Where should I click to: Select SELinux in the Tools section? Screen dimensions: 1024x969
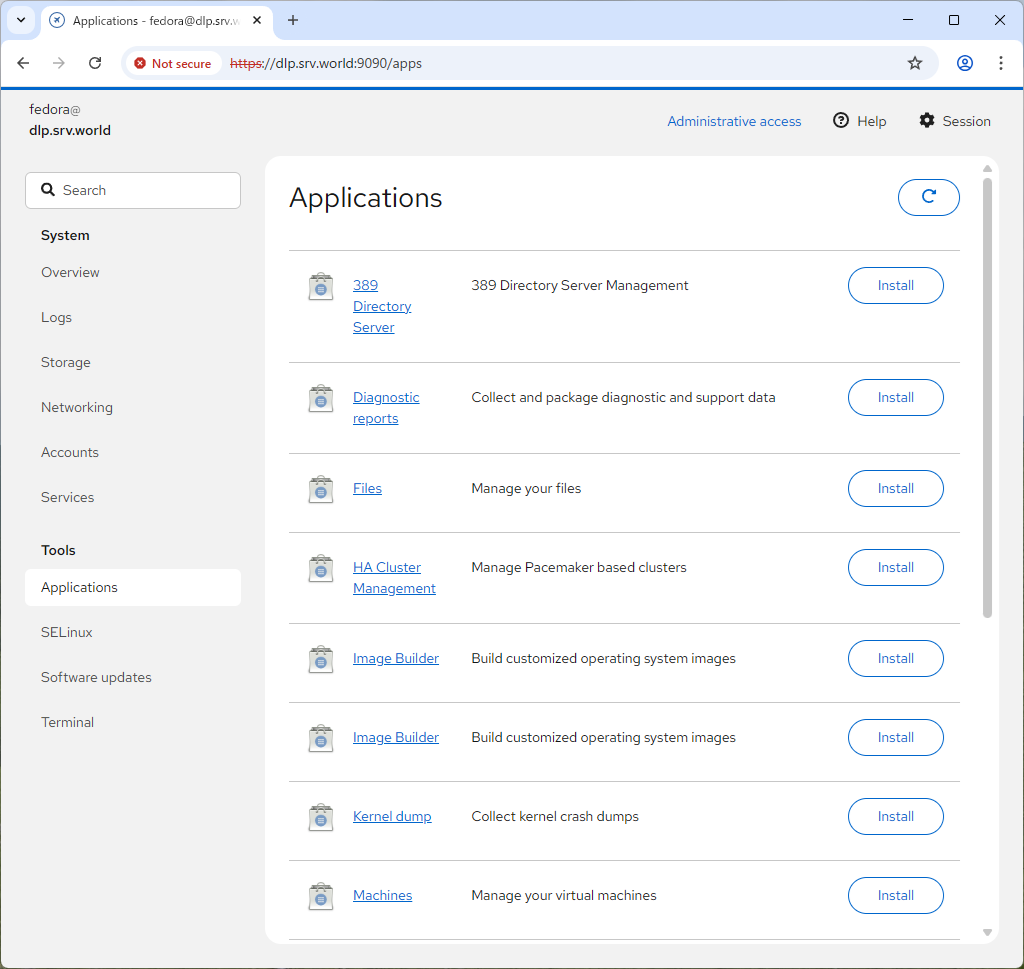point(67,632)
